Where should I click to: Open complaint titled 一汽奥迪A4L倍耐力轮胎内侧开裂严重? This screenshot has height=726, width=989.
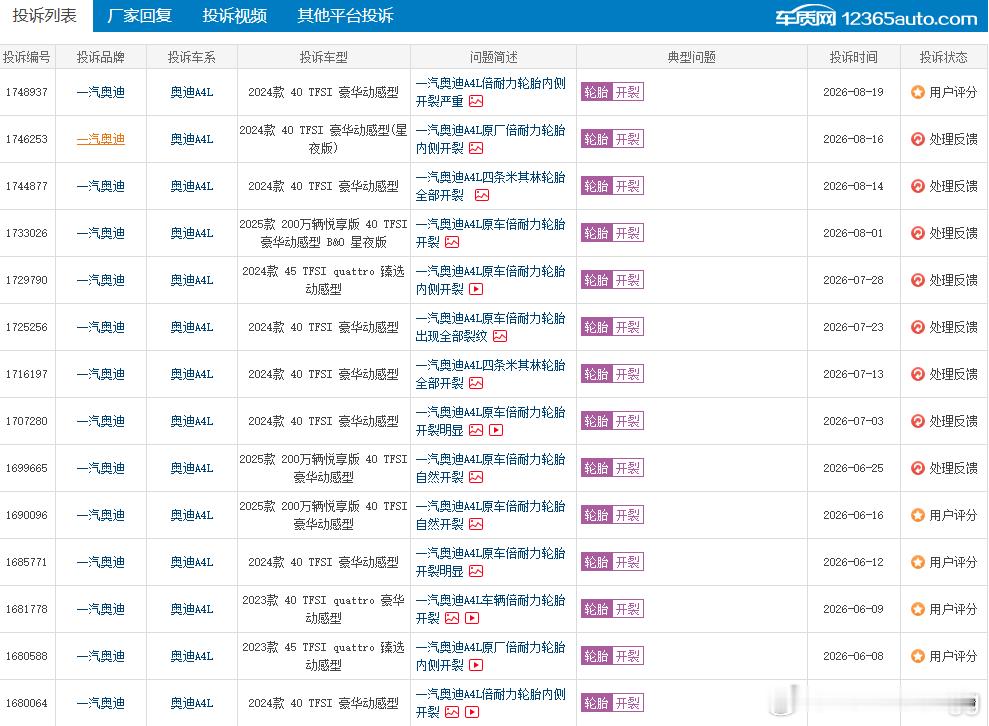point(491,92)
